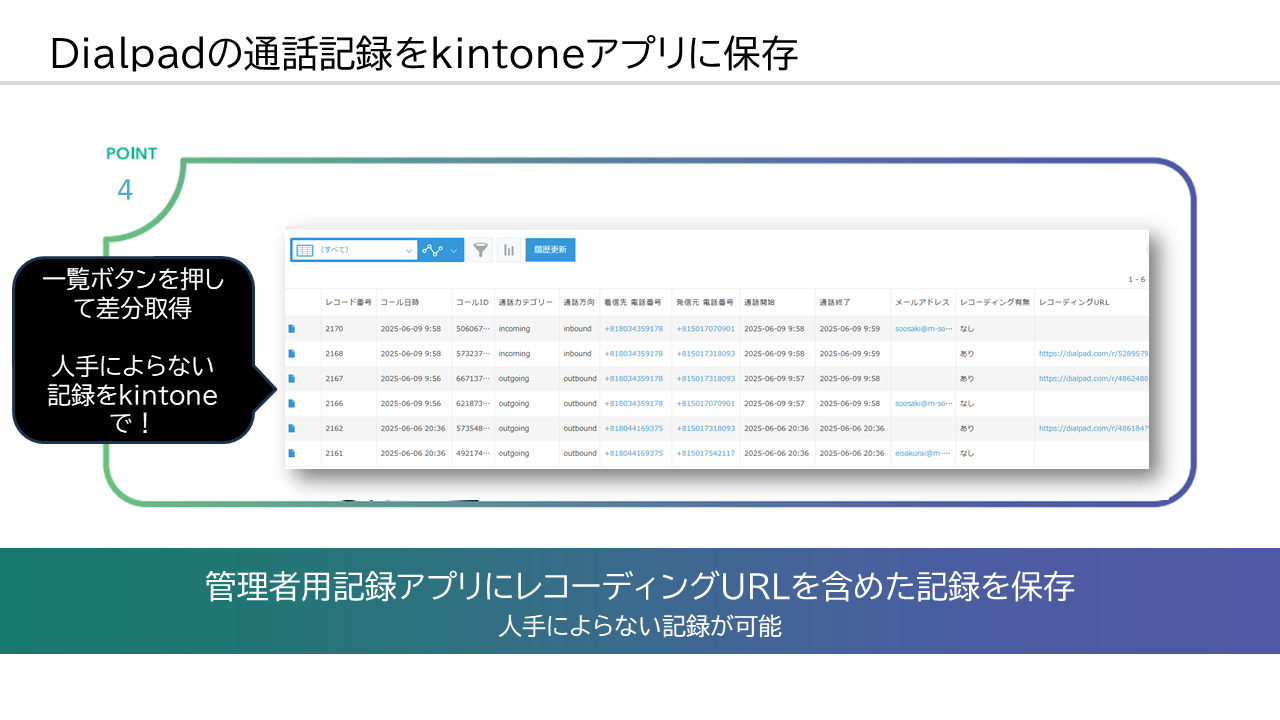Click the 通話カテゴリー column header
Viewport: 1280px width, 720px height.
525,302
